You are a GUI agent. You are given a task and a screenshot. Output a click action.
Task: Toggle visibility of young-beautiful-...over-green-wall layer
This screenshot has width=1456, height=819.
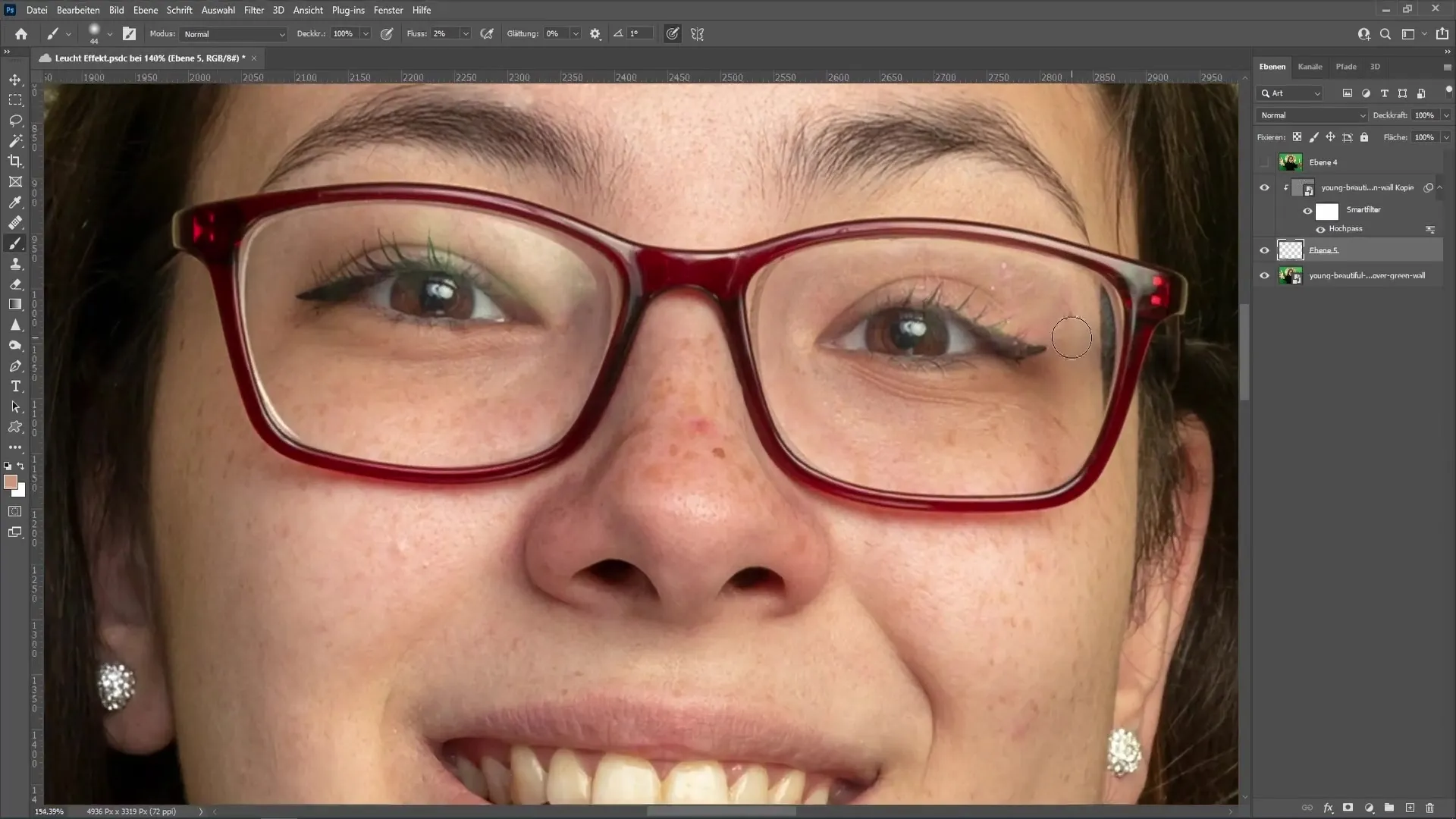tap(1264, 275)
